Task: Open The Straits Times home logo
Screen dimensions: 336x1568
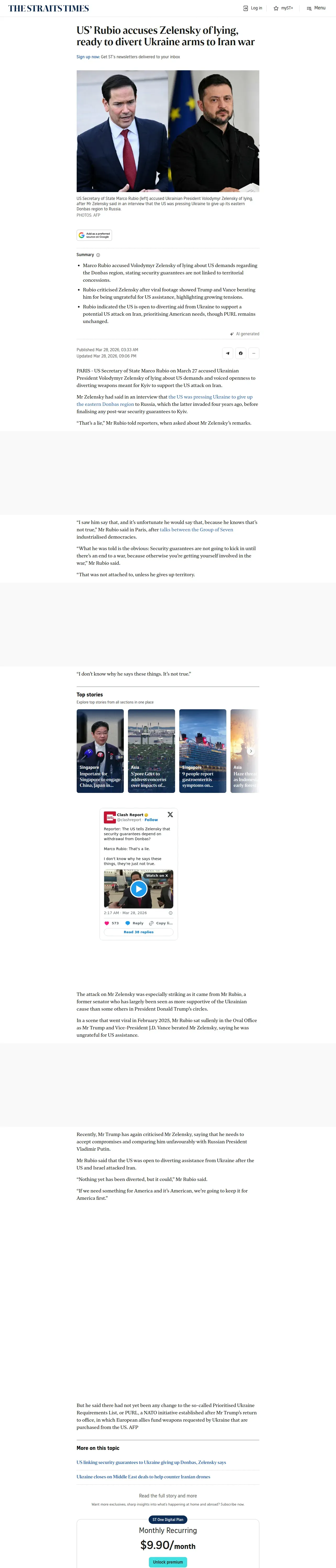Action: pos(49,9)
